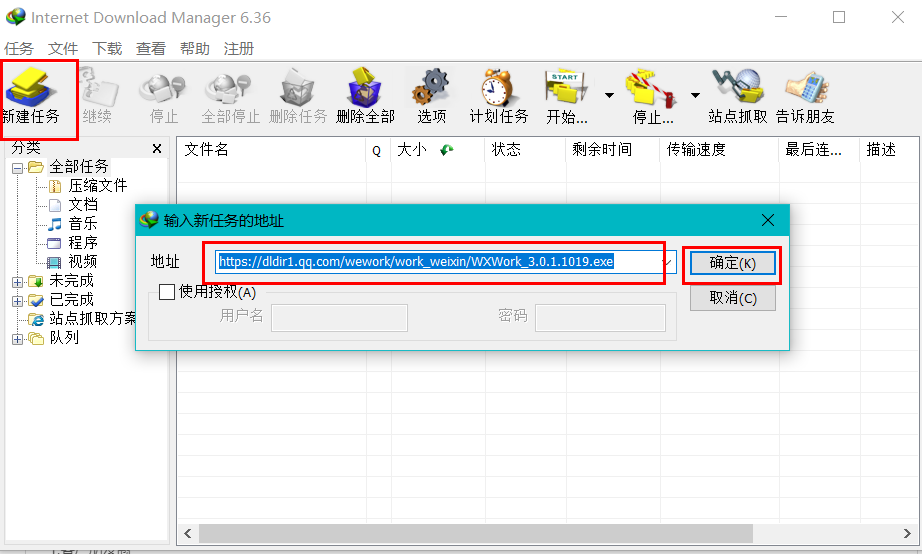Screen dimensions: 922x554
Task: Click the 新建任务 (new task) toolbar icon
Action: pos(31,96)
